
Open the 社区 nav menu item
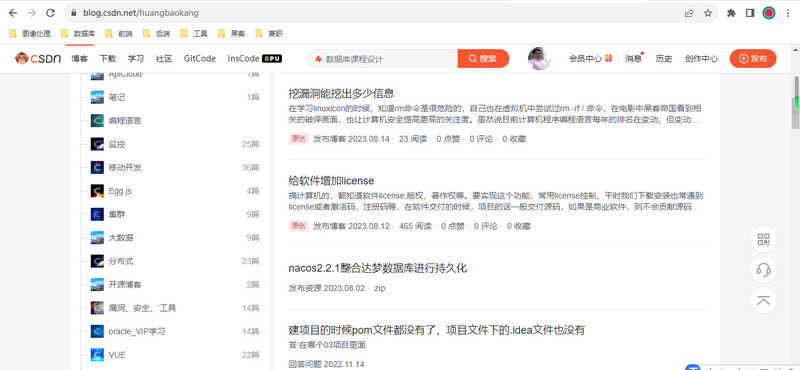[x=164, y=59]
